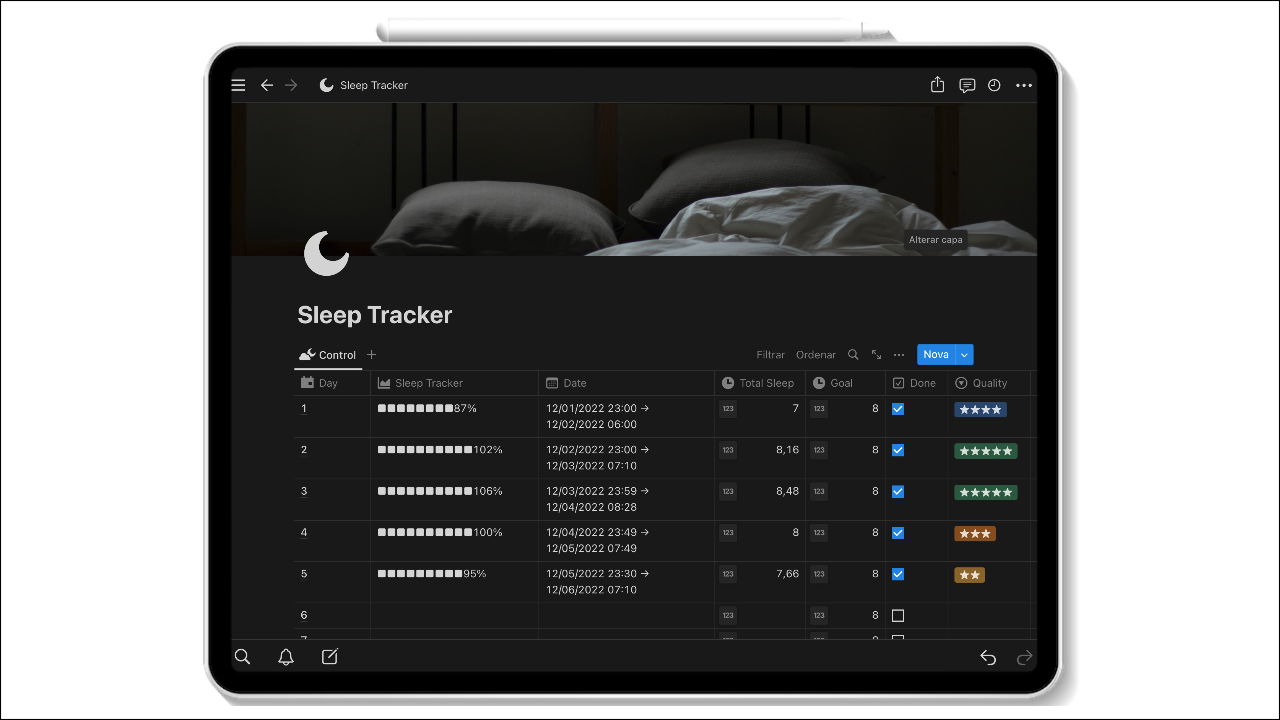Viewport: 1280px width, 720px height.
Task: Switch to the Control view tab
Action: [328, 354]
